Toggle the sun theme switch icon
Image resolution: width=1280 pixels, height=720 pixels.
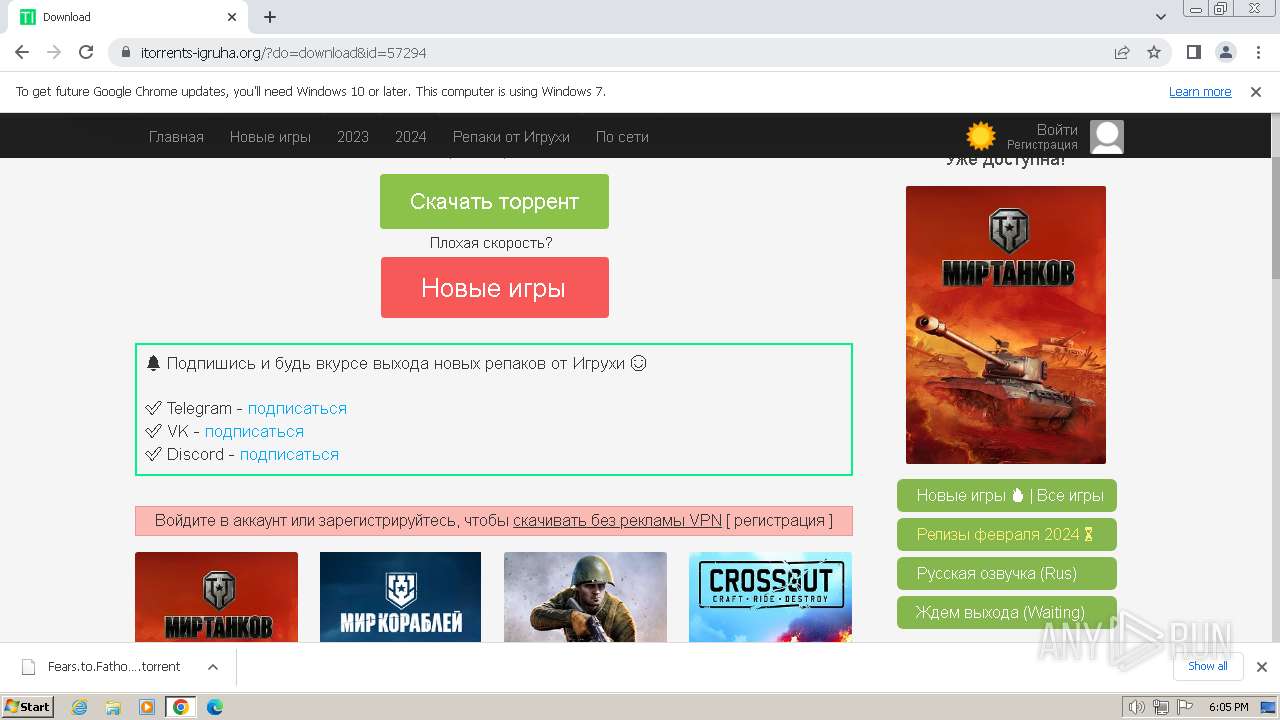point(981,136)
